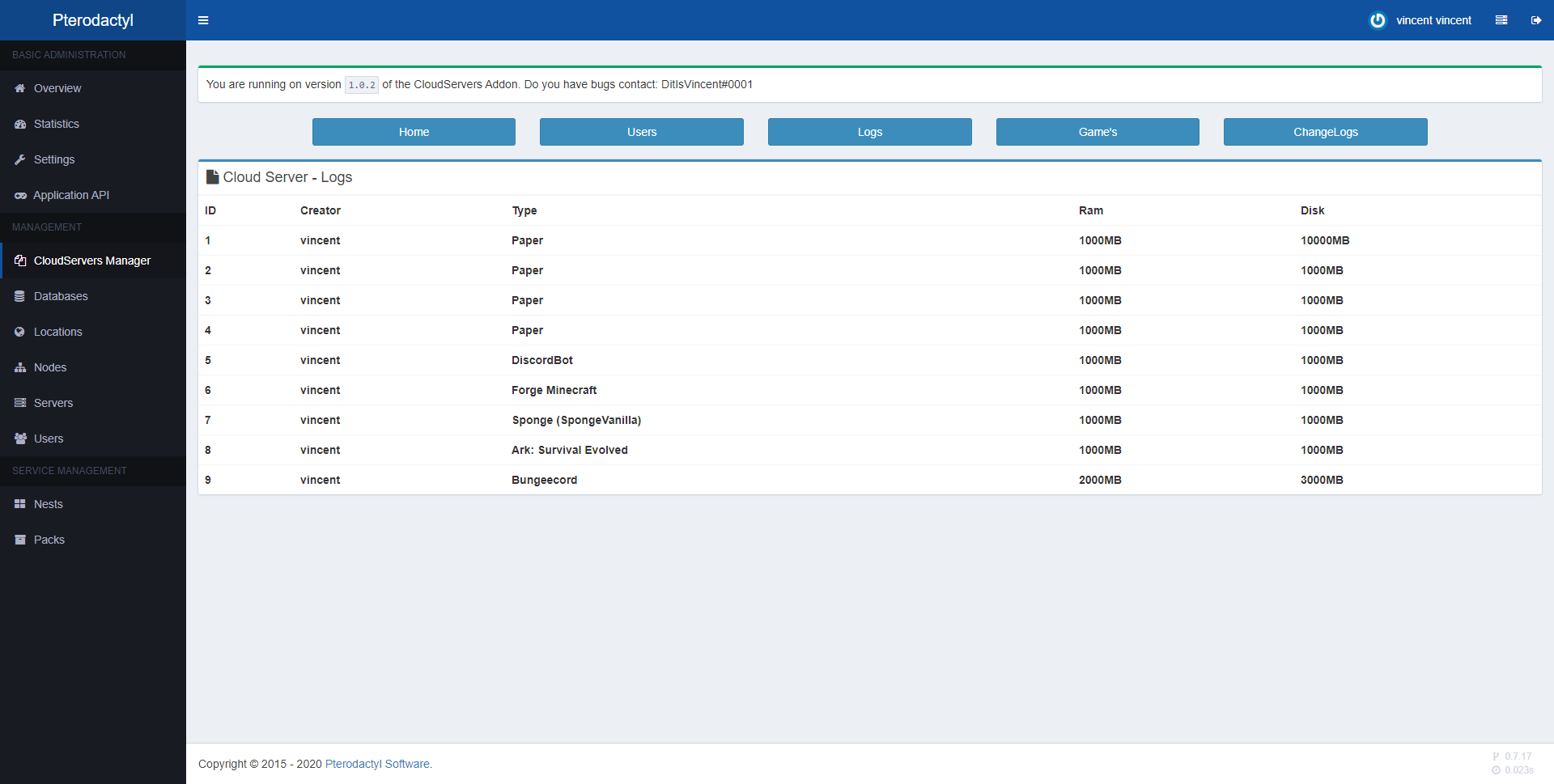1554x784 pixels.
Task: Click the Databases icon in sidebar
Action: pyautogui.click(x=20, y=296)
